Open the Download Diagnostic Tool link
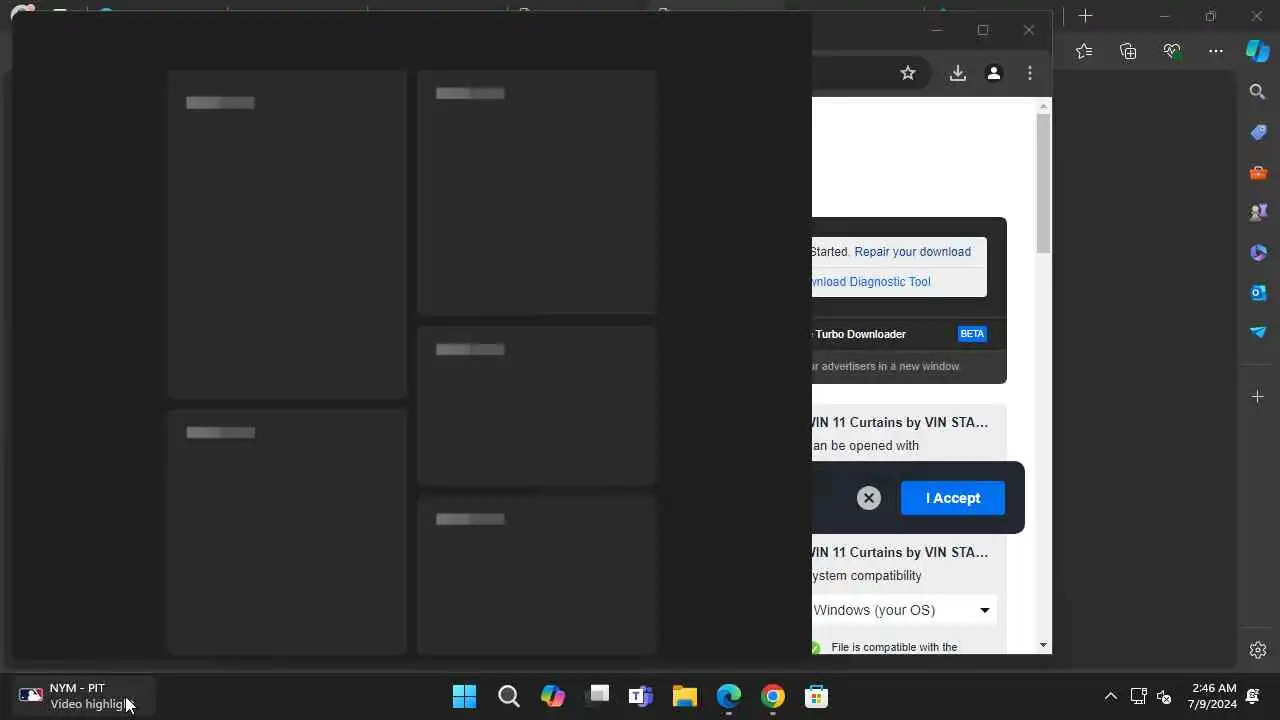Viewport: 1280px width, 720px height. (872, 282)
